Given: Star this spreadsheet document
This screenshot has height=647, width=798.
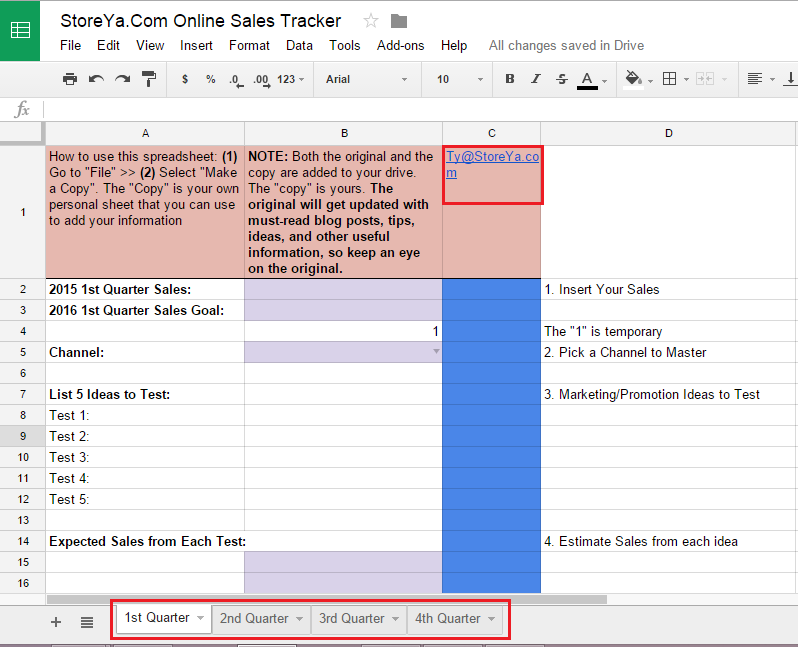Looking at the screenshot, I should pos(371,21).
